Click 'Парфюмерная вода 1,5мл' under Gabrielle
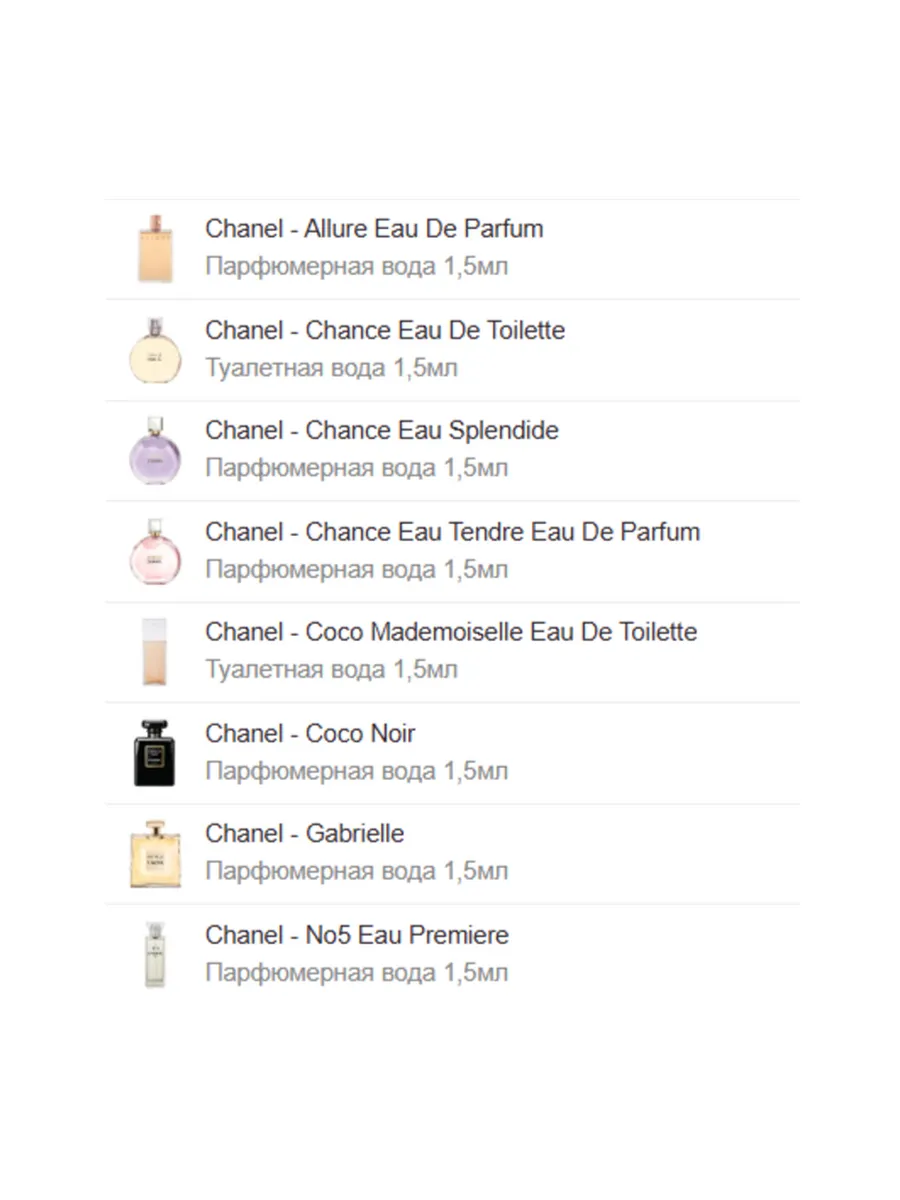Image resolution: width=900 pixels, height=1200 pixels. click(x=356, y=871)
